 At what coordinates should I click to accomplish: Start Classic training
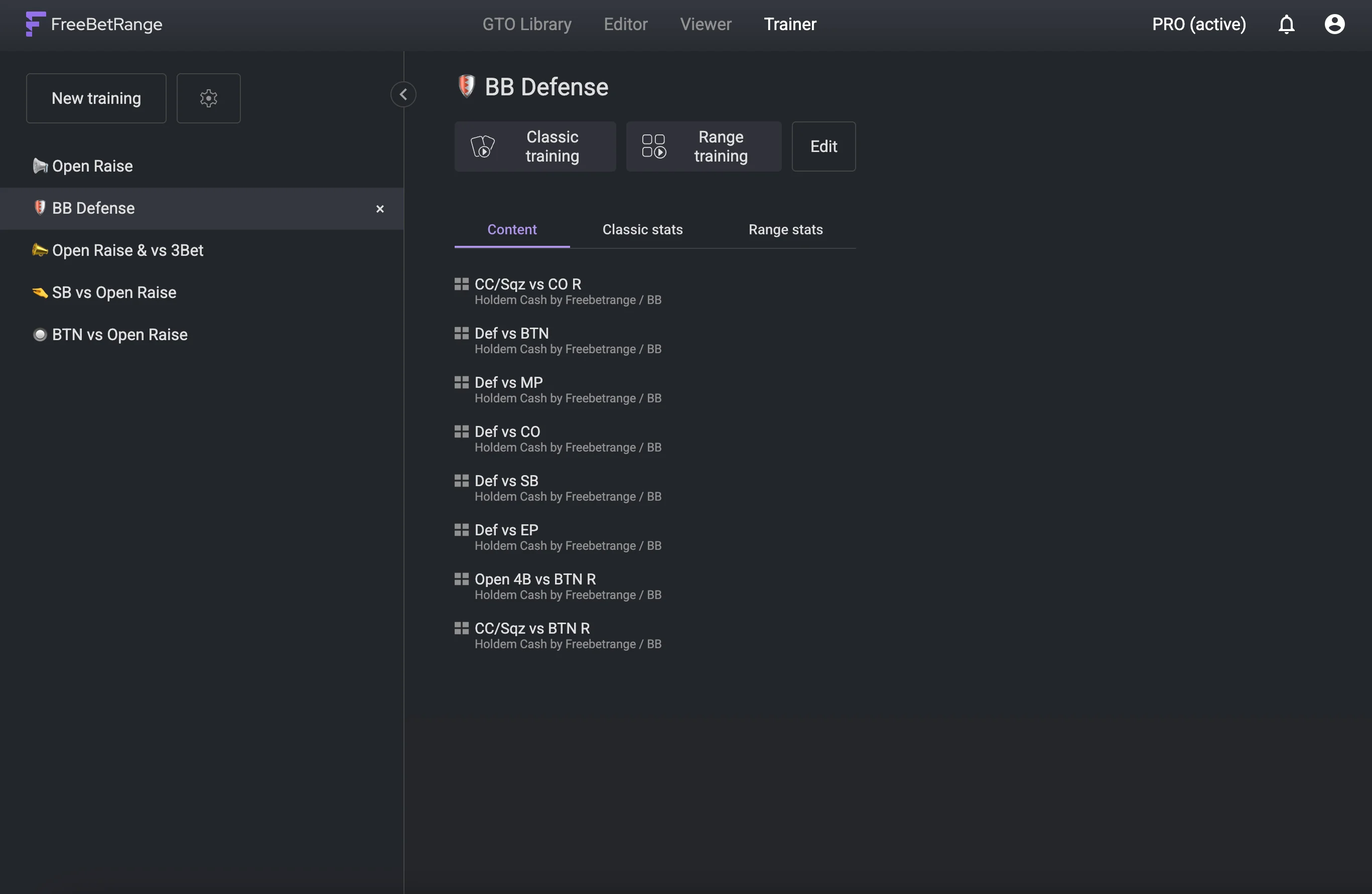[535, 146]
